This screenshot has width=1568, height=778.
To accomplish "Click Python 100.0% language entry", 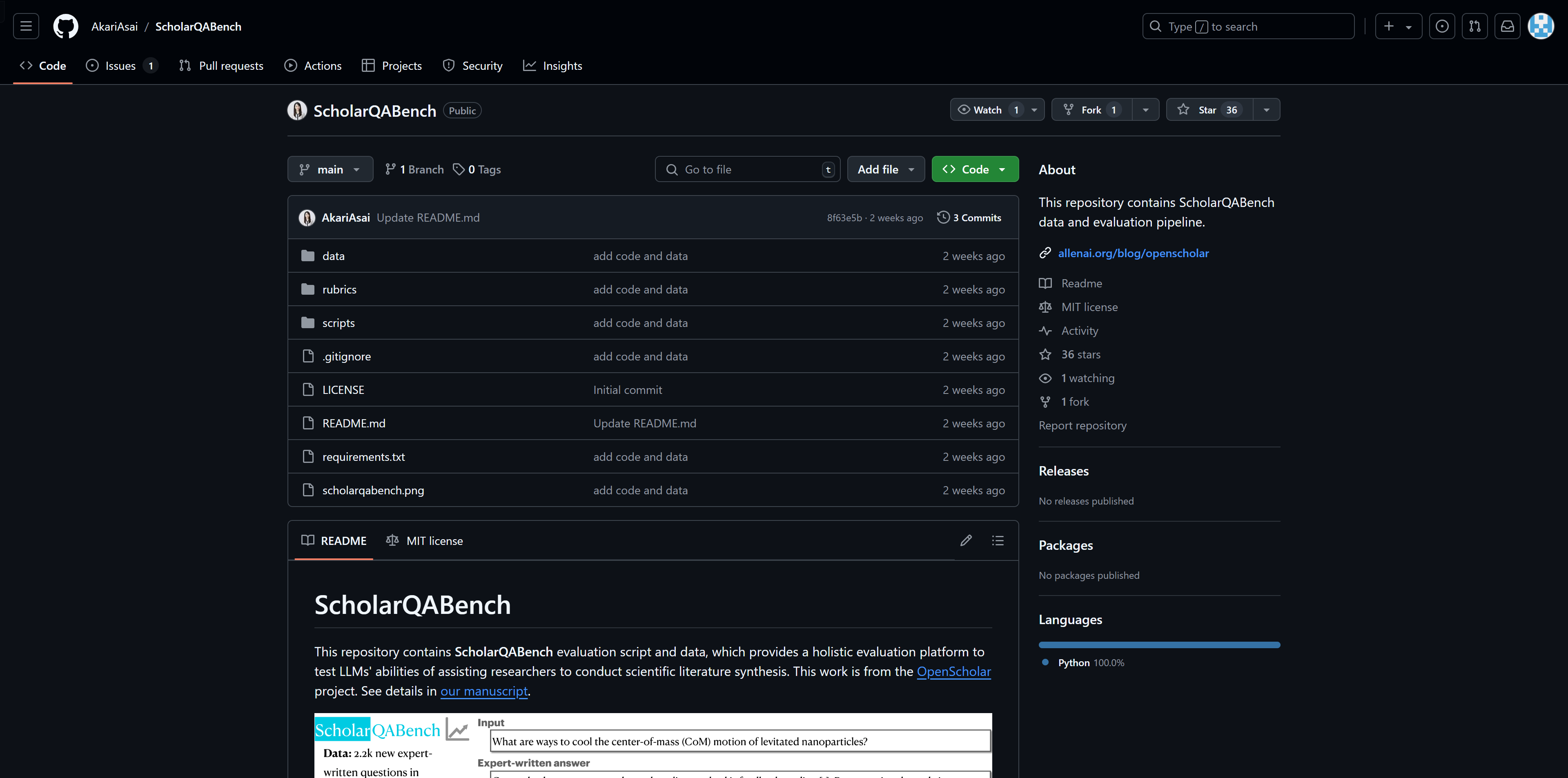I will (1091, 662).
